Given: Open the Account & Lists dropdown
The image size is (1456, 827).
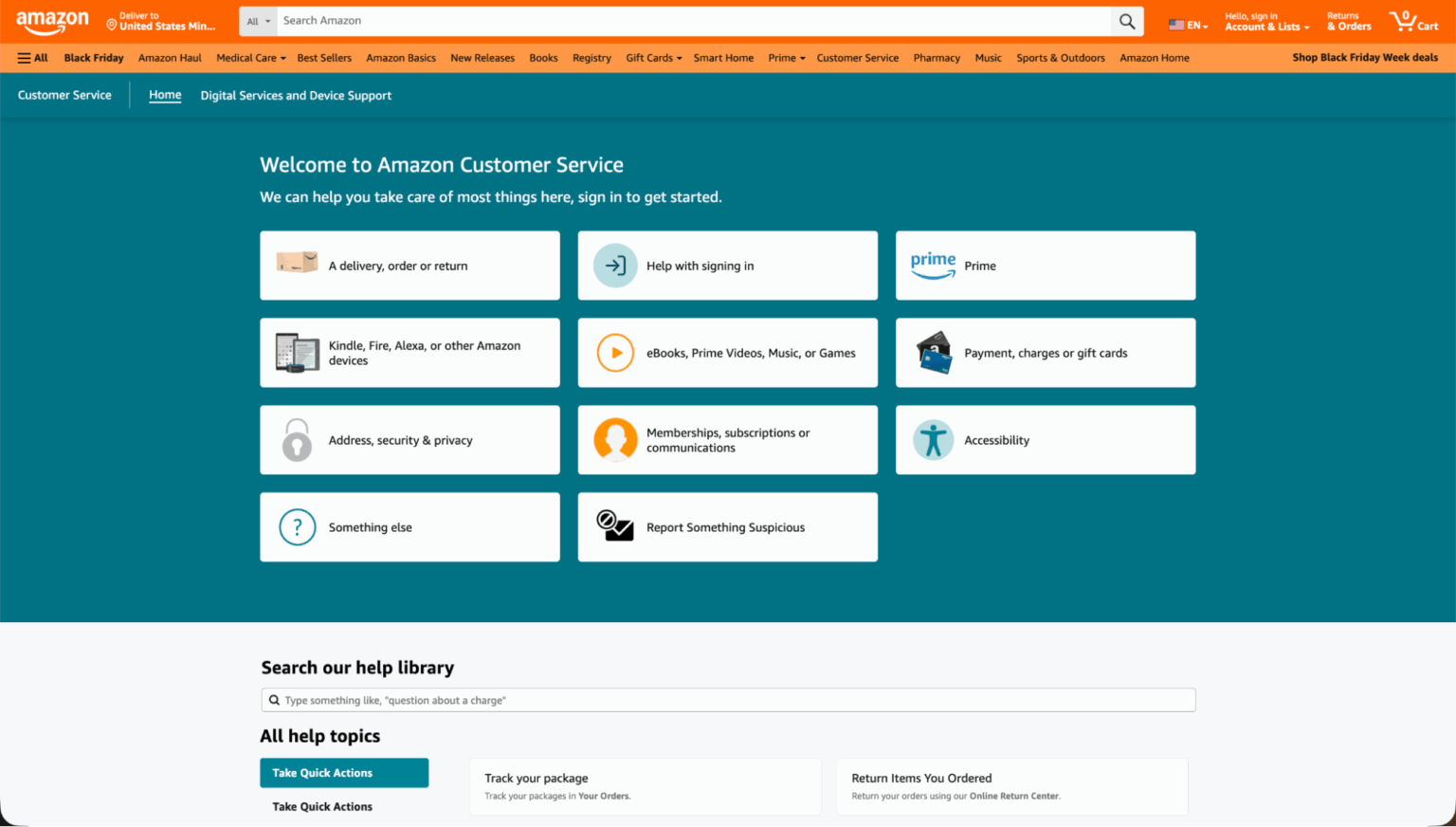Looking at the screenshot, I should click(x=1265, y=26).
